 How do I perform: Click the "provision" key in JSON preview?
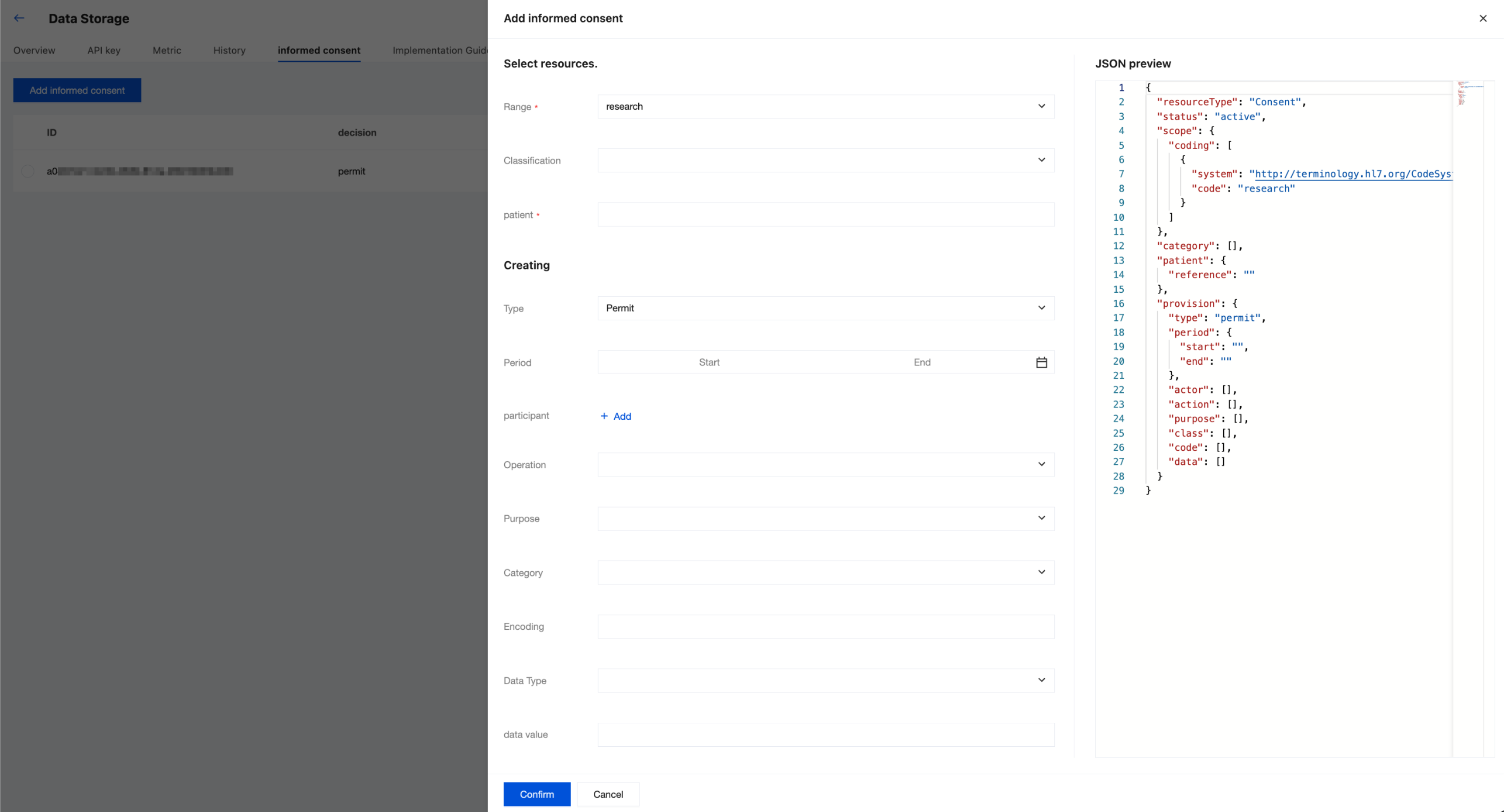tap(1188, 303)
